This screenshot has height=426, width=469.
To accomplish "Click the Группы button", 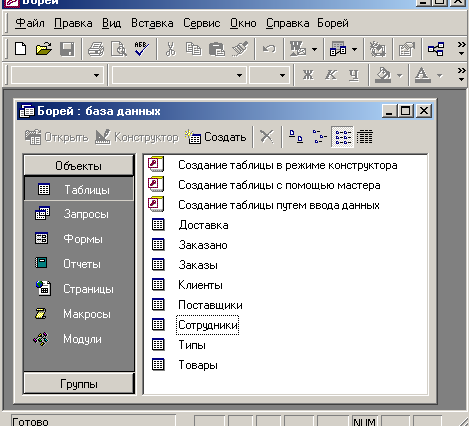I will (79, 384).
